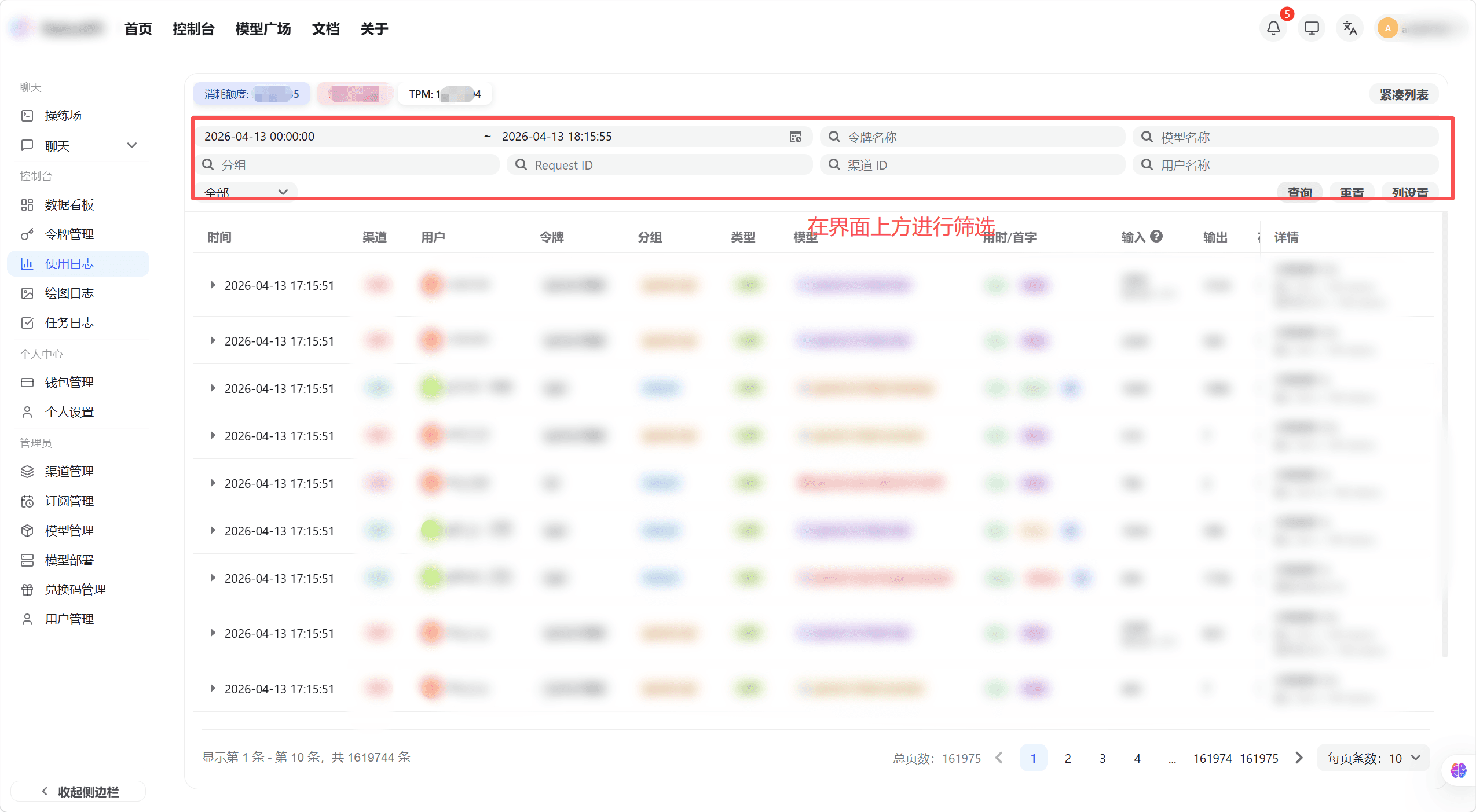Click the monitor theme icon in header
1476x812 pixels.
(1311, 28)
